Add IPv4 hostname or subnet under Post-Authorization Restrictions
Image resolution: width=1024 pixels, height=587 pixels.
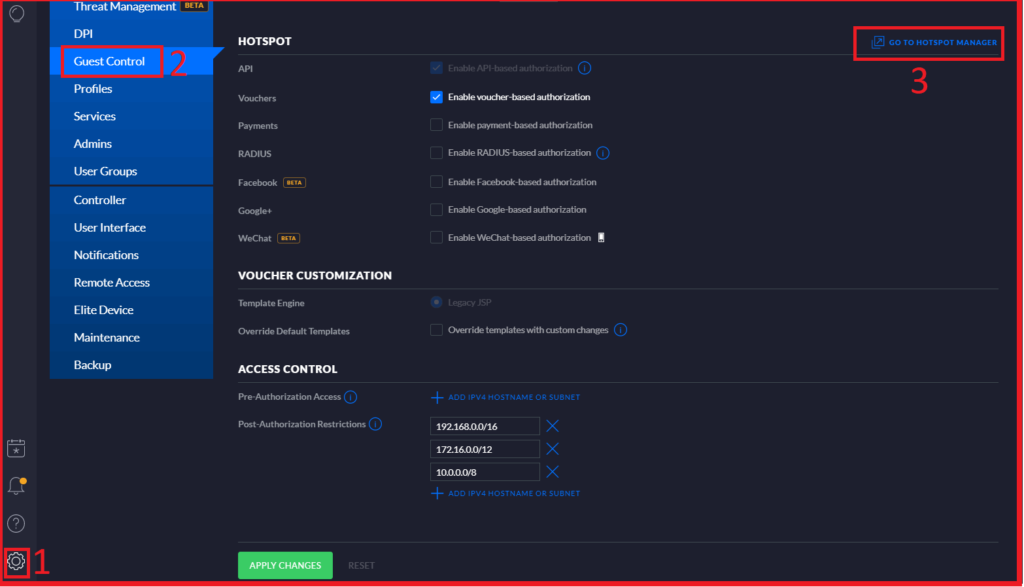(504, 492)
